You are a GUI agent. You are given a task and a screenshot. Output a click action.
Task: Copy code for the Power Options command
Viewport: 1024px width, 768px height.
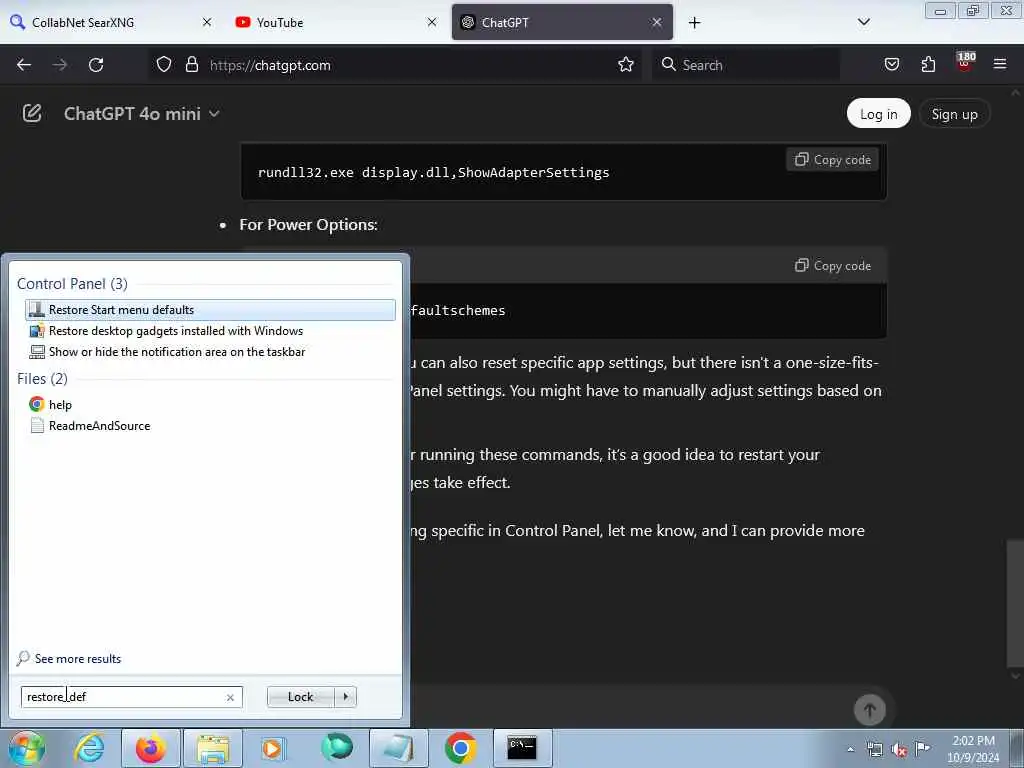tap(833, 265)
